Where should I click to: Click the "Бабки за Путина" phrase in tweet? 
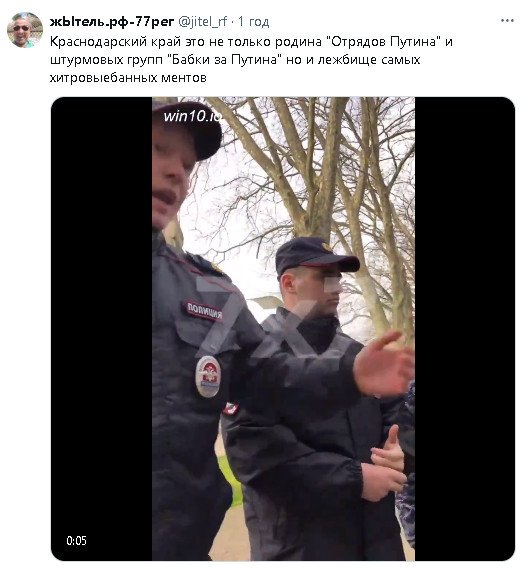tap(226, 60)
